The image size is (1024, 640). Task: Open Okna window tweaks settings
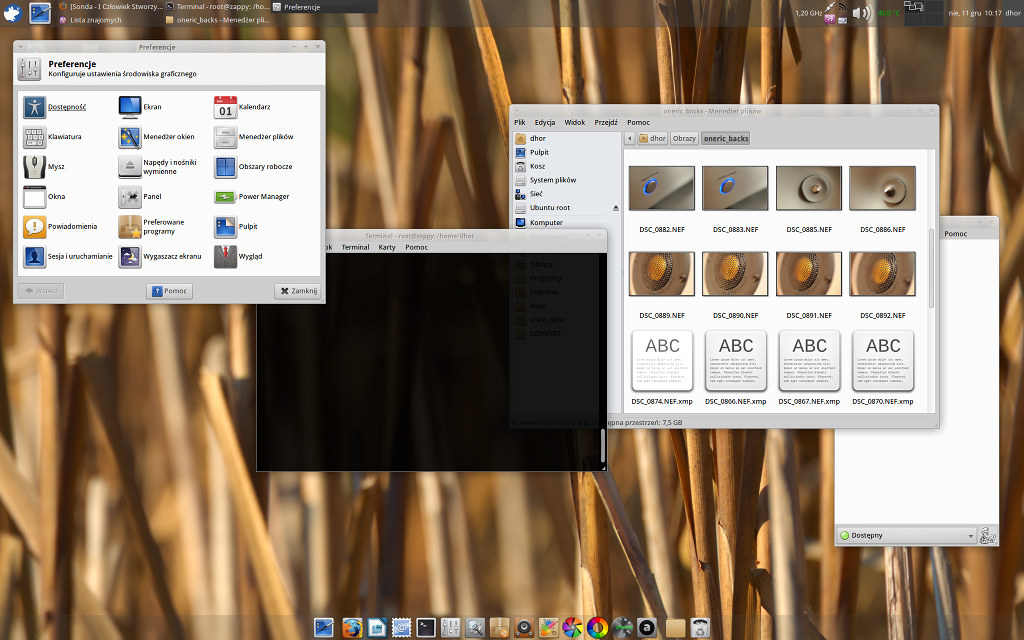44,197
